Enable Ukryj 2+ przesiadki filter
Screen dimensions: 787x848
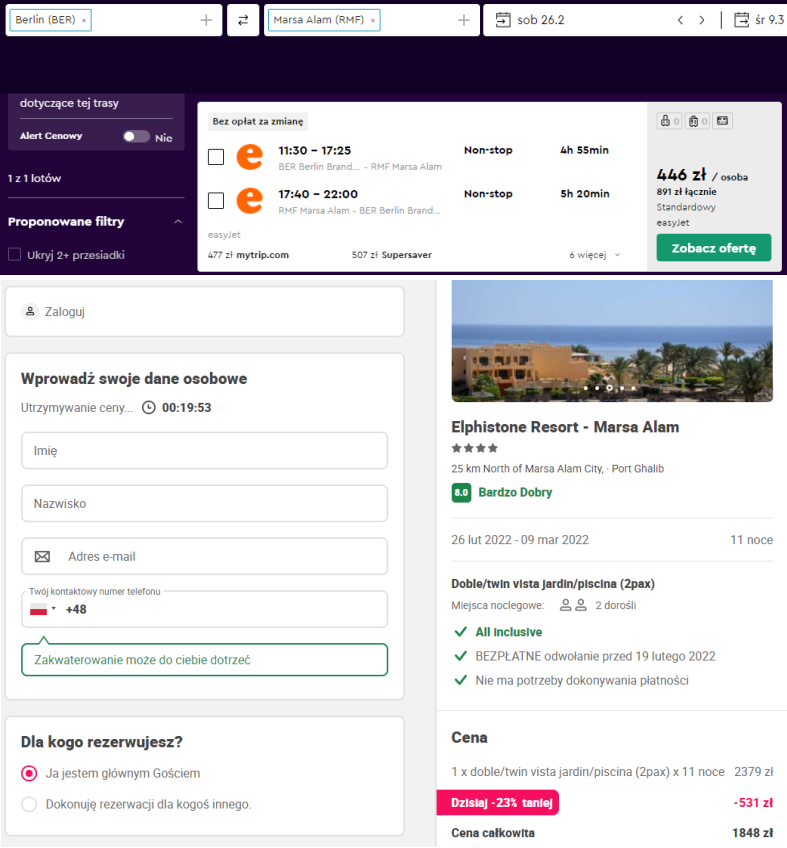click(x=15, y=255)
